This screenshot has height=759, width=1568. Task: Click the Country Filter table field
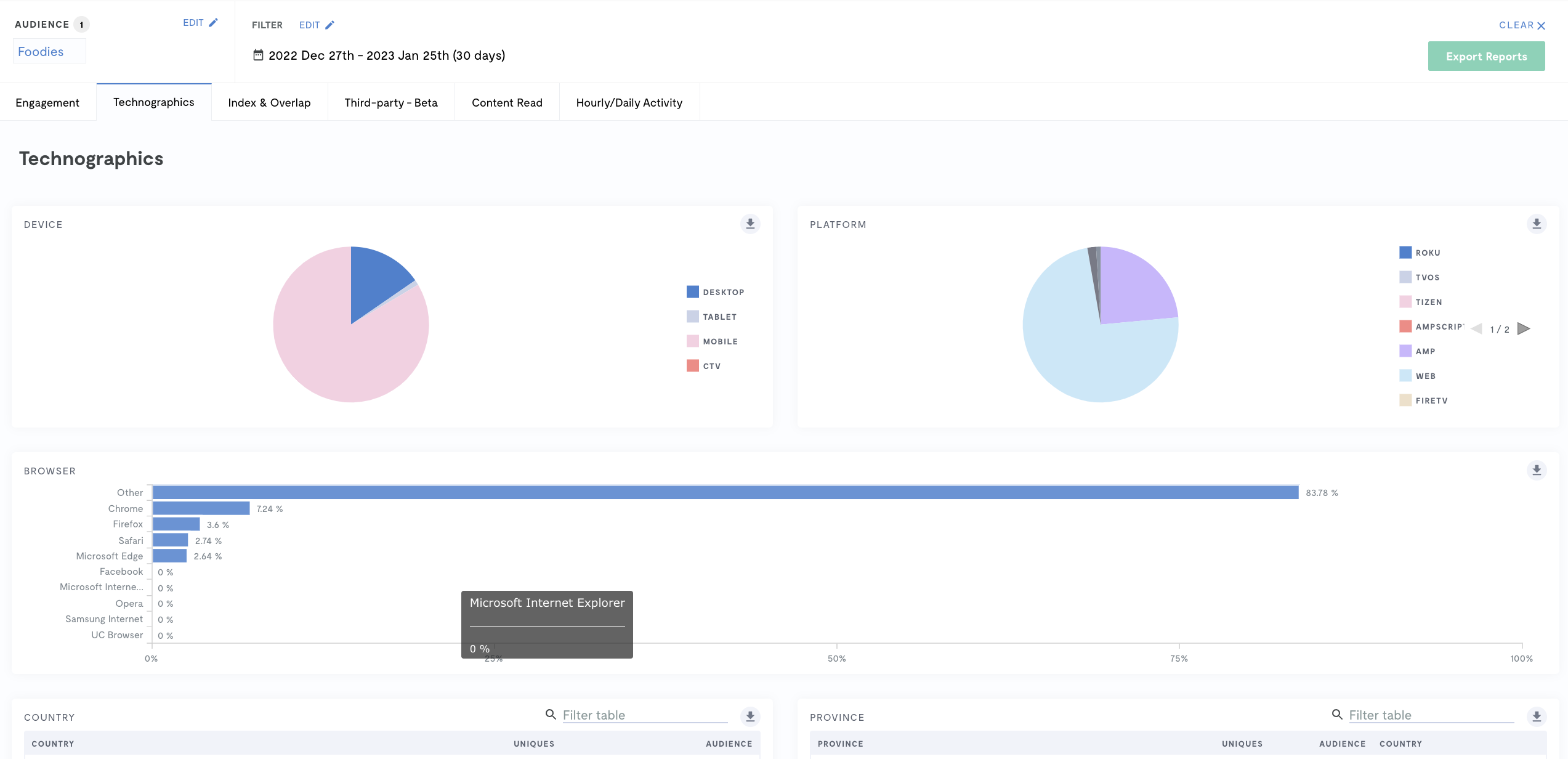pyautogui.click(x=645, y=715)
